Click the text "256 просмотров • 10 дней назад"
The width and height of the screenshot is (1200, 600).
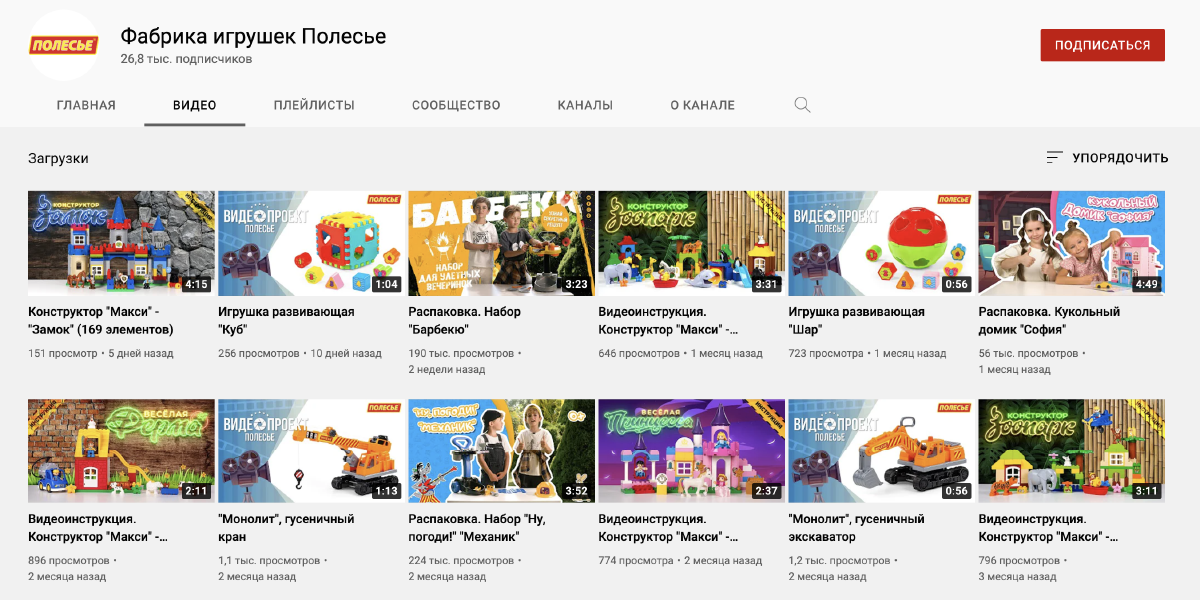pos(300,353)
